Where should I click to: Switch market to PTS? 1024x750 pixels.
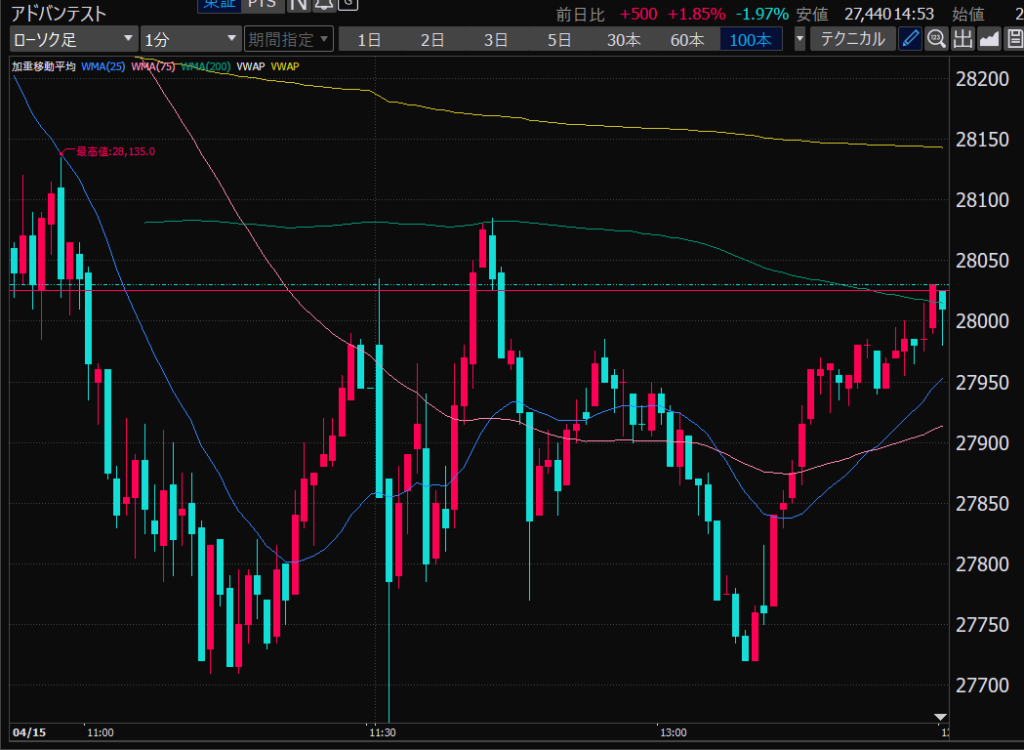(x=263, y=4)
